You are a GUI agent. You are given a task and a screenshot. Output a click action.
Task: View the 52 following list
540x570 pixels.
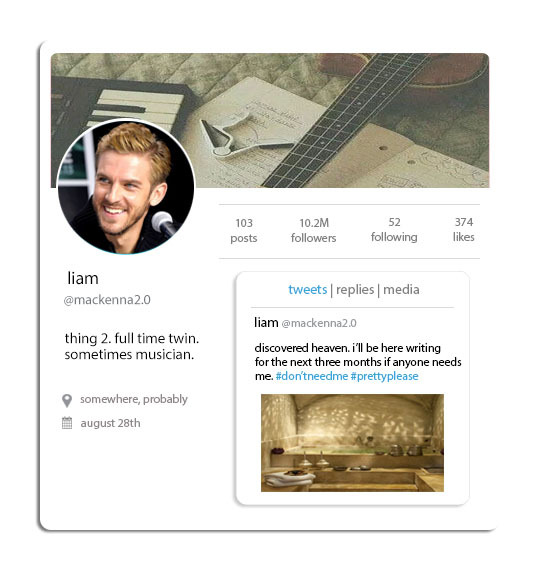394,229
